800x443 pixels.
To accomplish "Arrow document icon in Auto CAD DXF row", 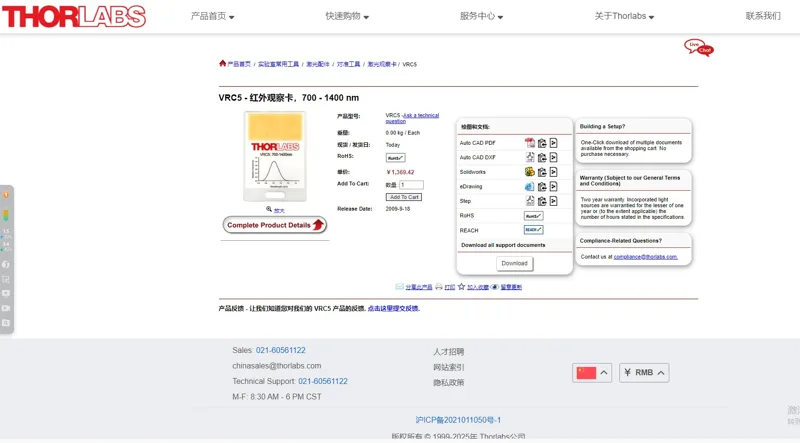I will [x=554, y=157].
